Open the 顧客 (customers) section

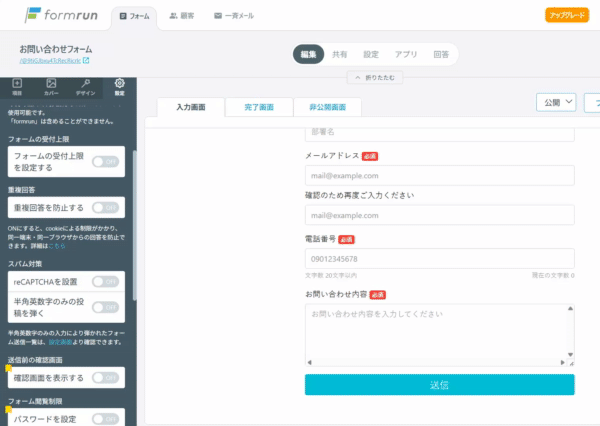181,16
